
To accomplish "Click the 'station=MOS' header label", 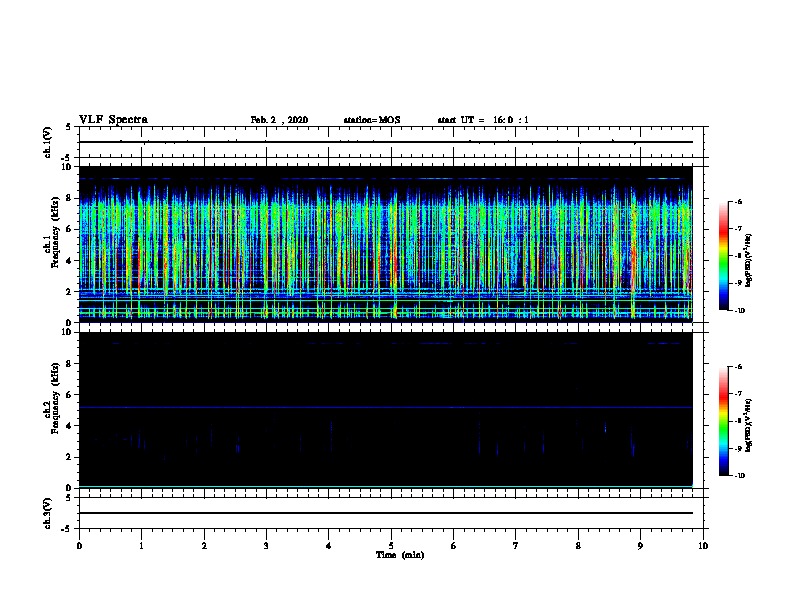I will point(372,120).
